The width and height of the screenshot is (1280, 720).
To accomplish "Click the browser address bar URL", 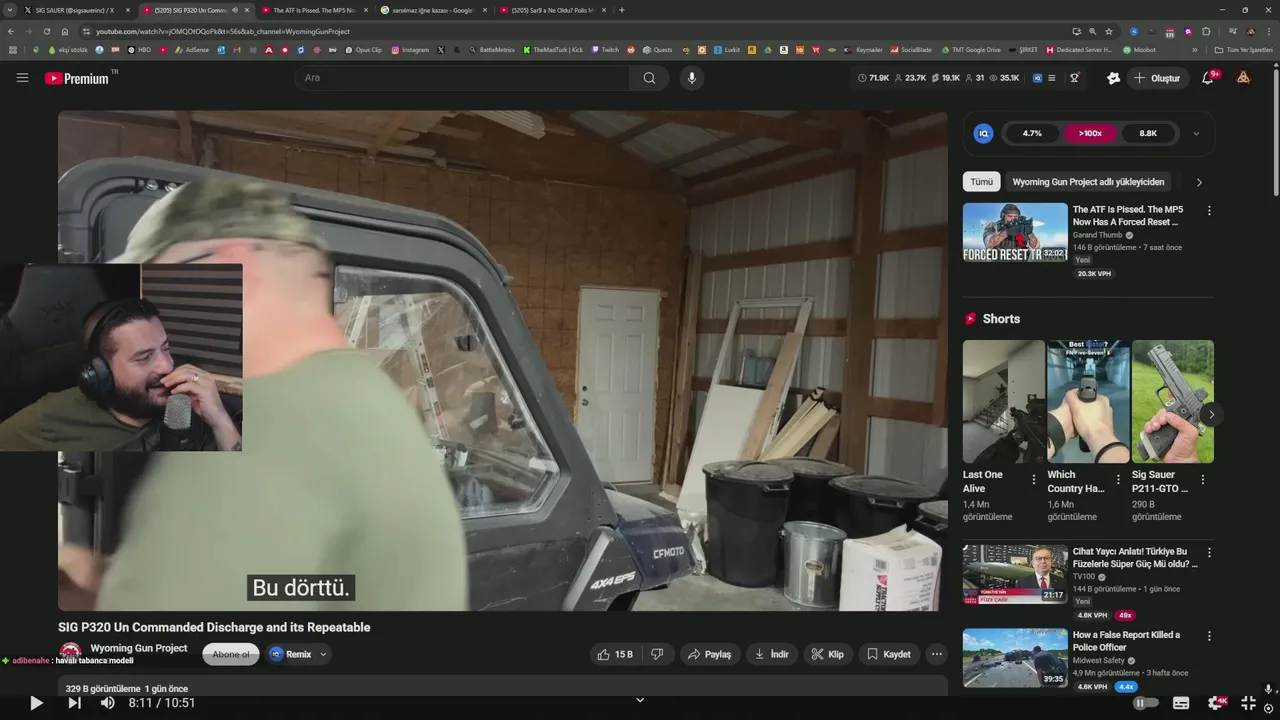I will pos(223,31).
